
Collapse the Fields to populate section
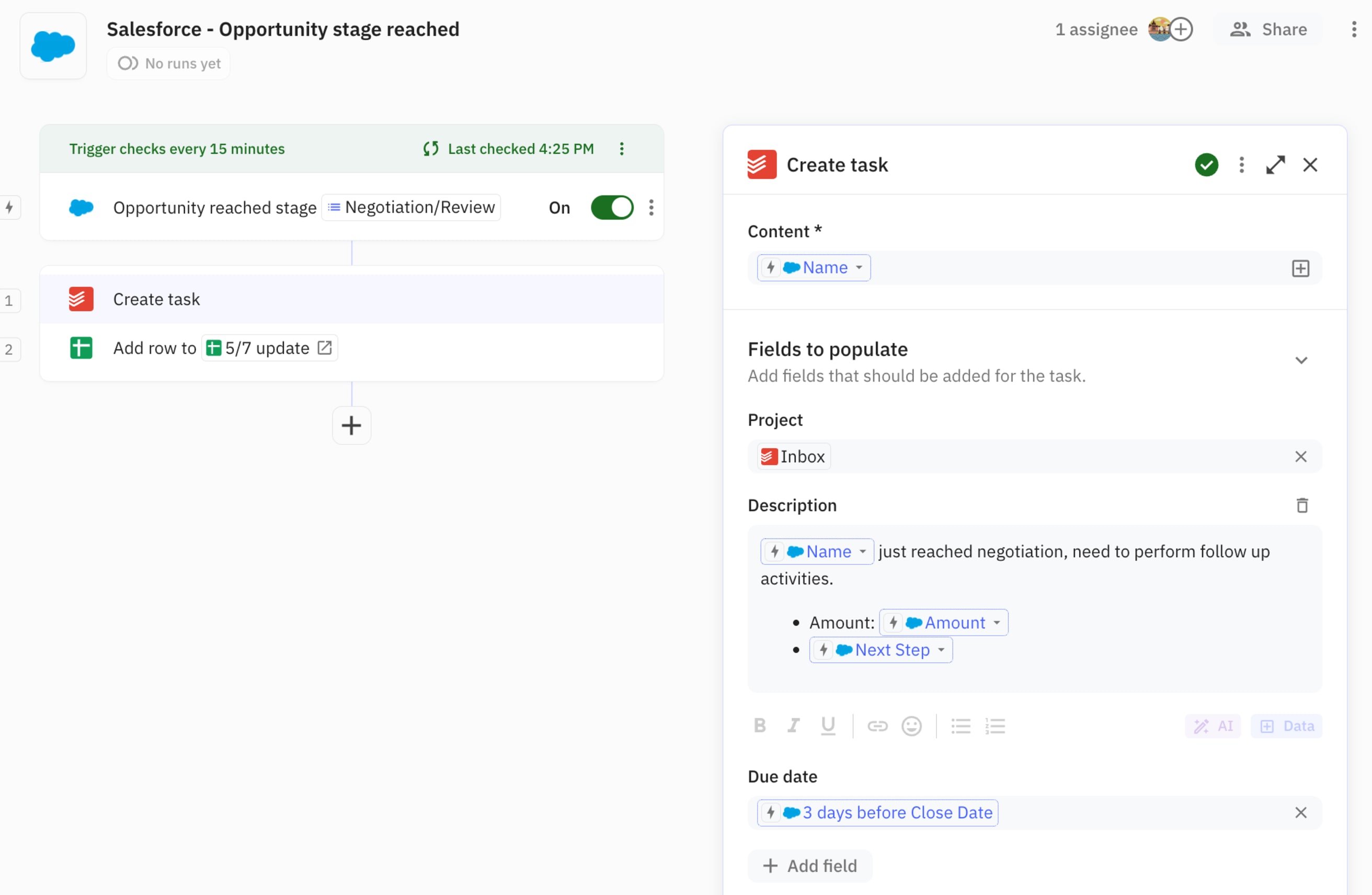point(1301,360)
